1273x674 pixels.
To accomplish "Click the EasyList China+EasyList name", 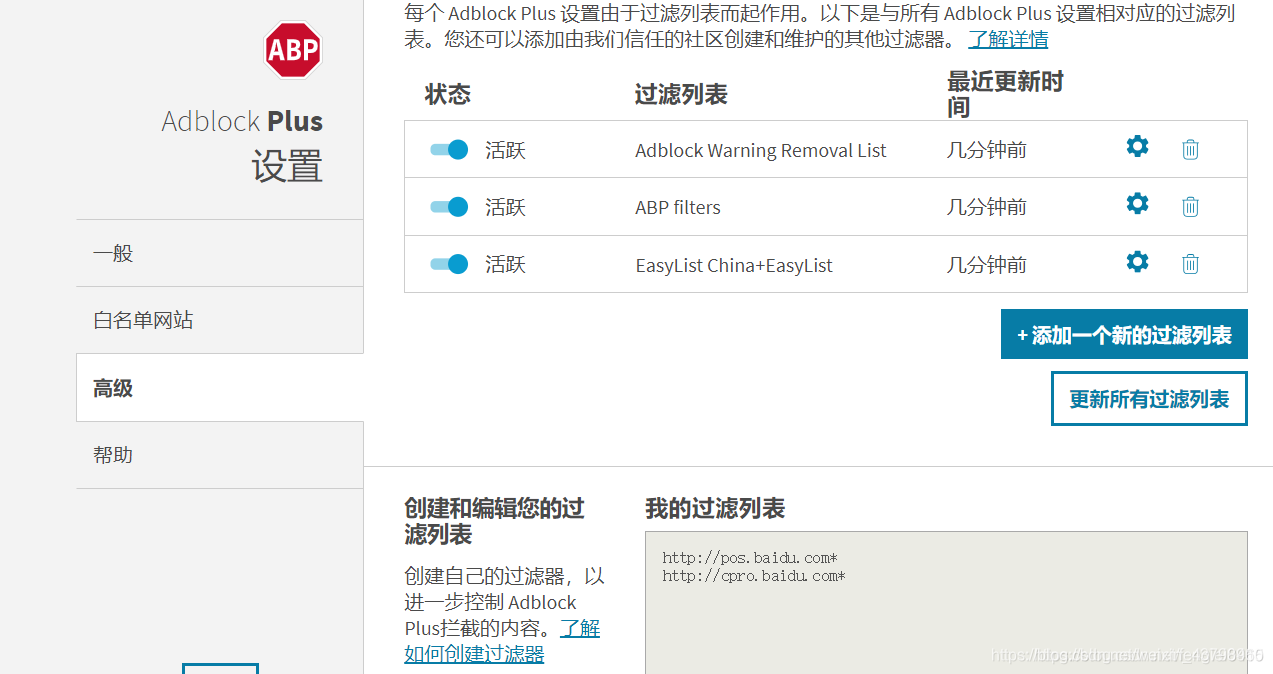I will (x=734, y=265).
